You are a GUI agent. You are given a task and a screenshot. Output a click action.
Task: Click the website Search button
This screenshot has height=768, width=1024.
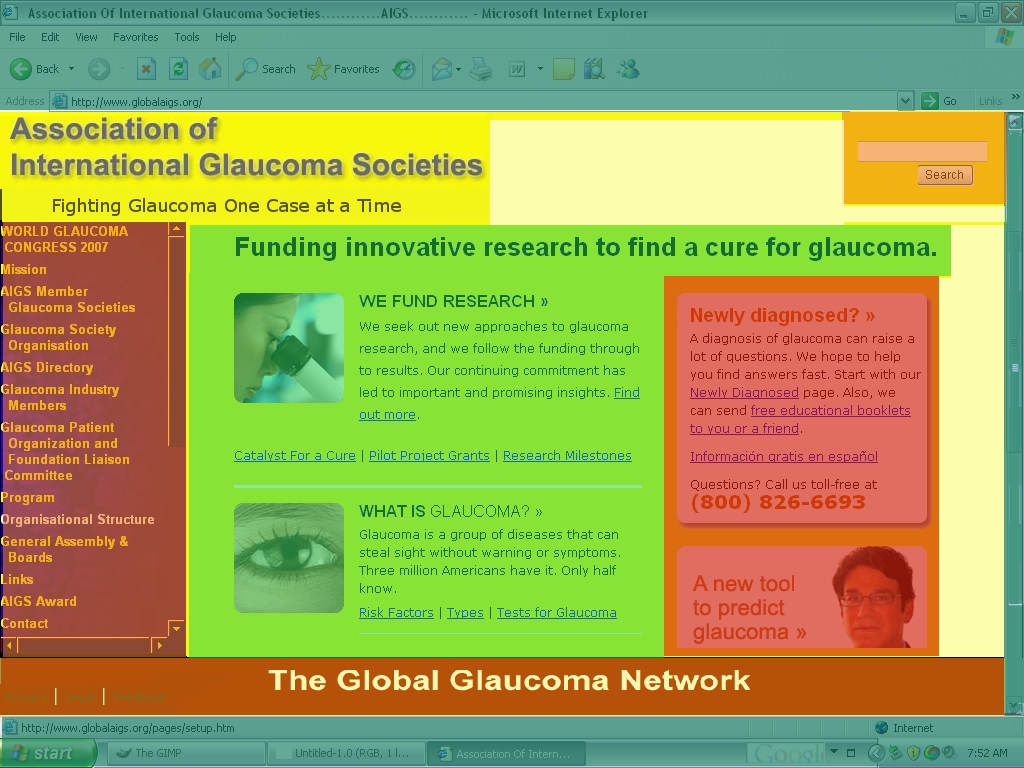pyautogui.click(x=944, y=175)
